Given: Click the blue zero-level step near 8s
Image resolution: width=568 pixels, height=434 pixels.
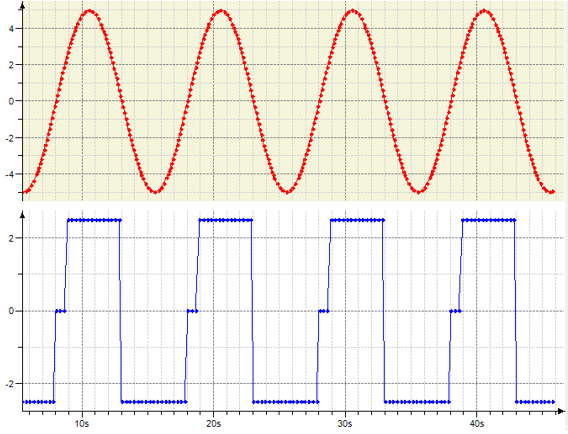Looking at the screenshot, I should tap(60, 311).
